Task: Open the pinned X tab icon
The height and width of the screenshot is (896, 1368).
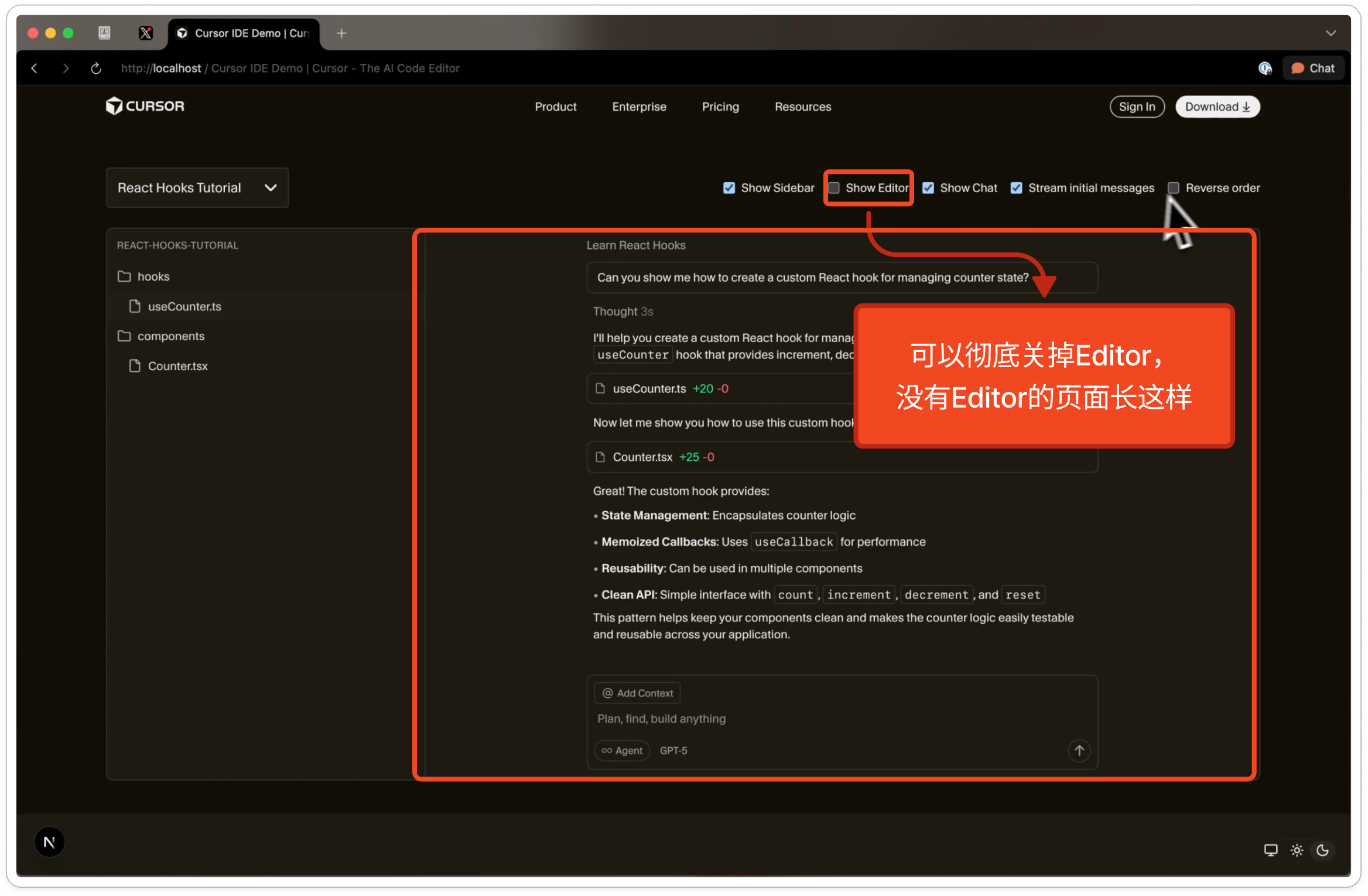Action: tap(146, 33)
